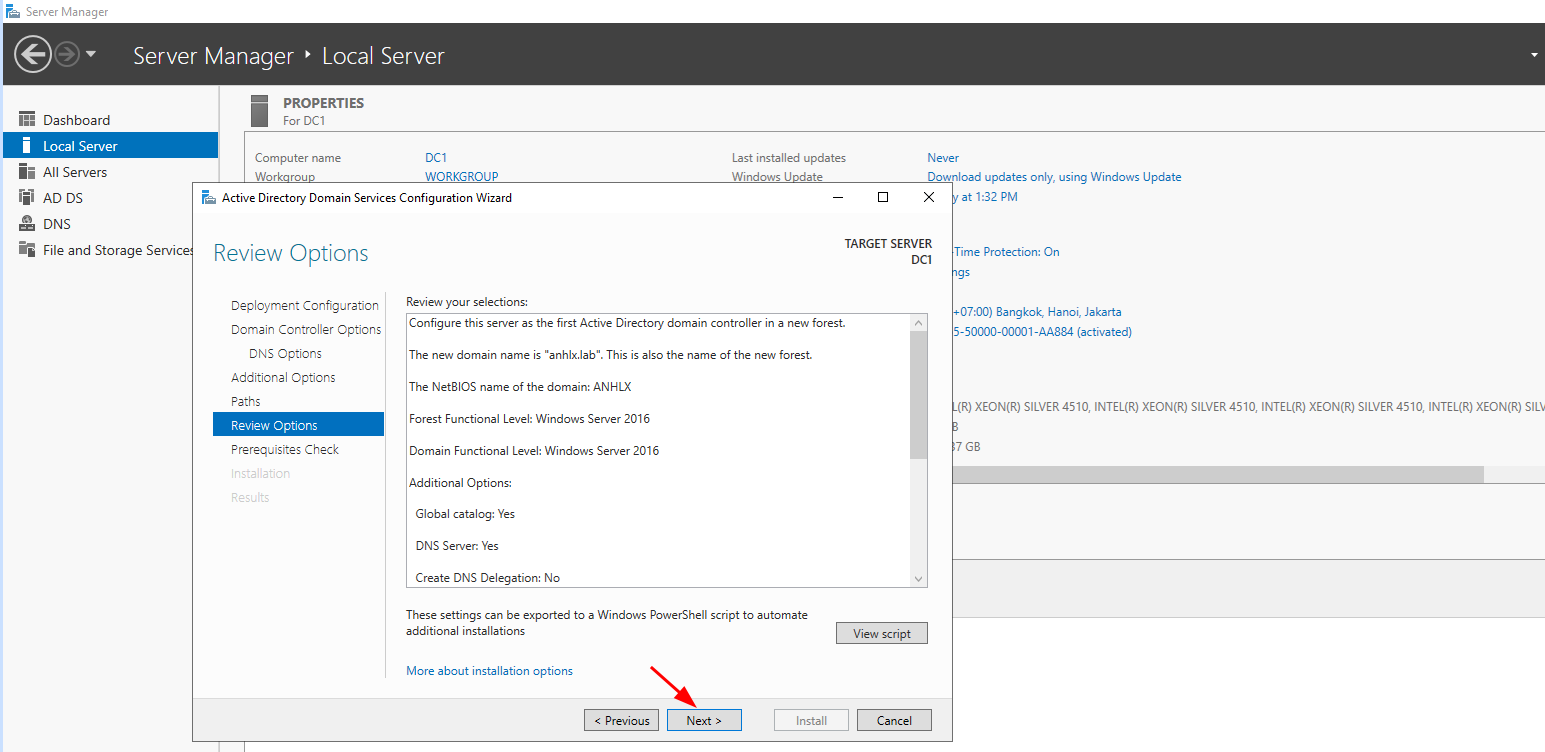Open File and Storage Services icon
The height and width of the screenshot is (752, 1545).
(27, 250)
